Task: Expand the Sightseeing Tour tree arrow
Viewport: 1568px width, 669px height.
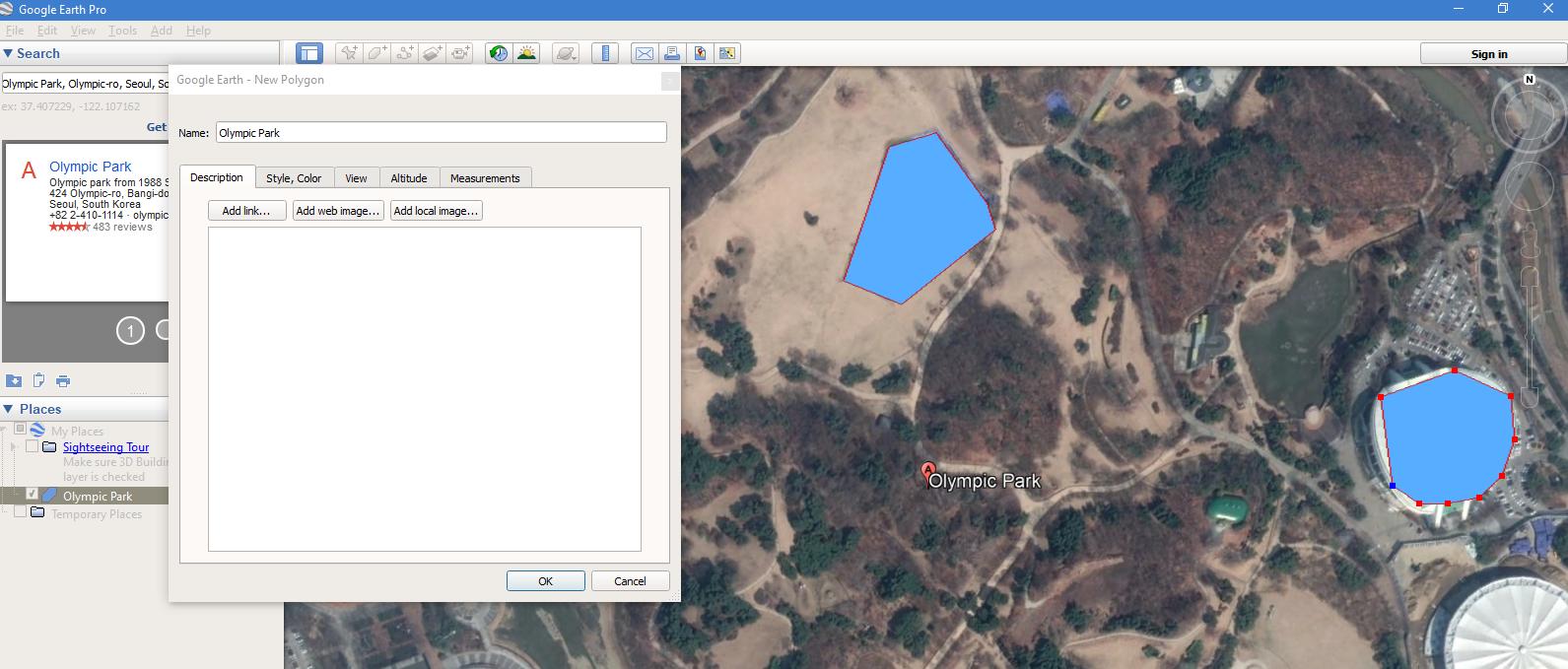Action: click(14, 447)
